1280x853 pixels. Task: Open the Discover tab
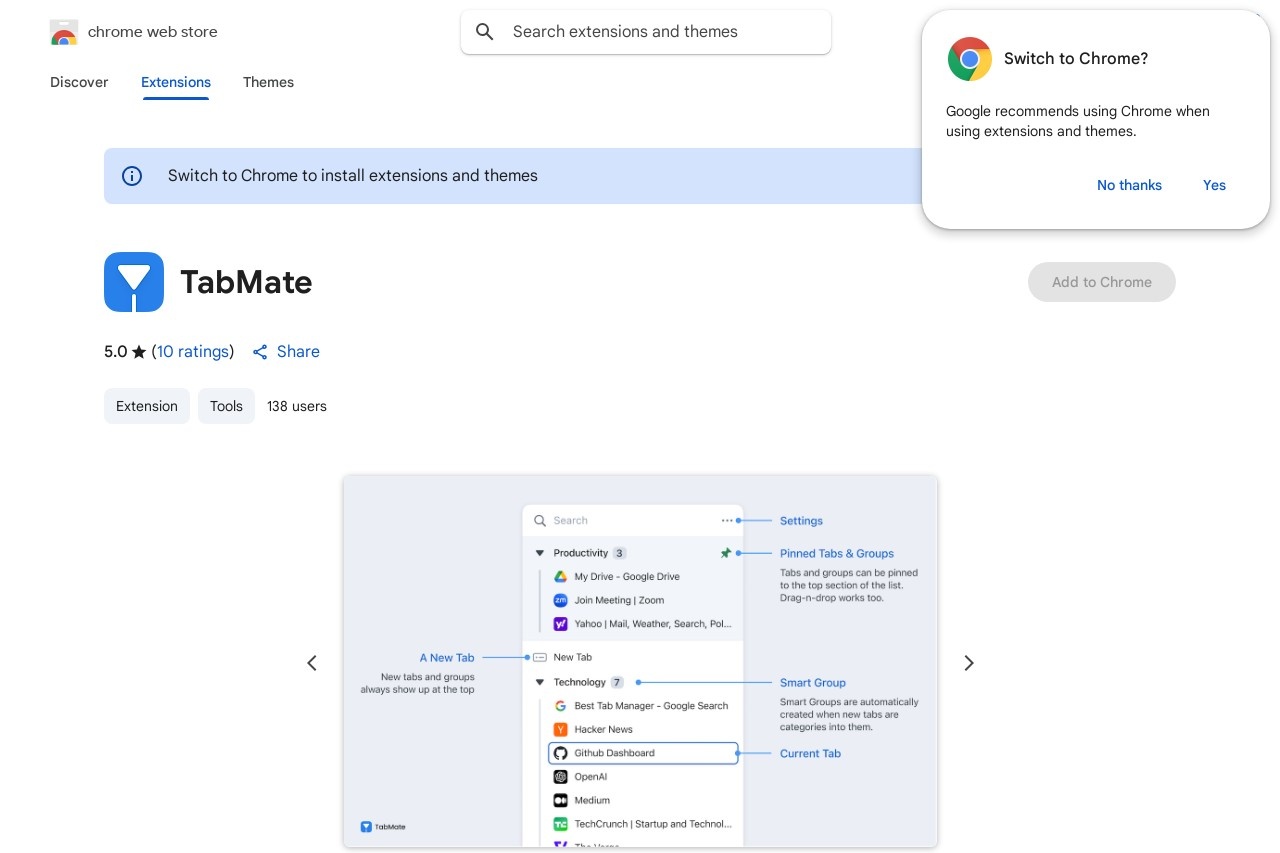coord(79,82)
